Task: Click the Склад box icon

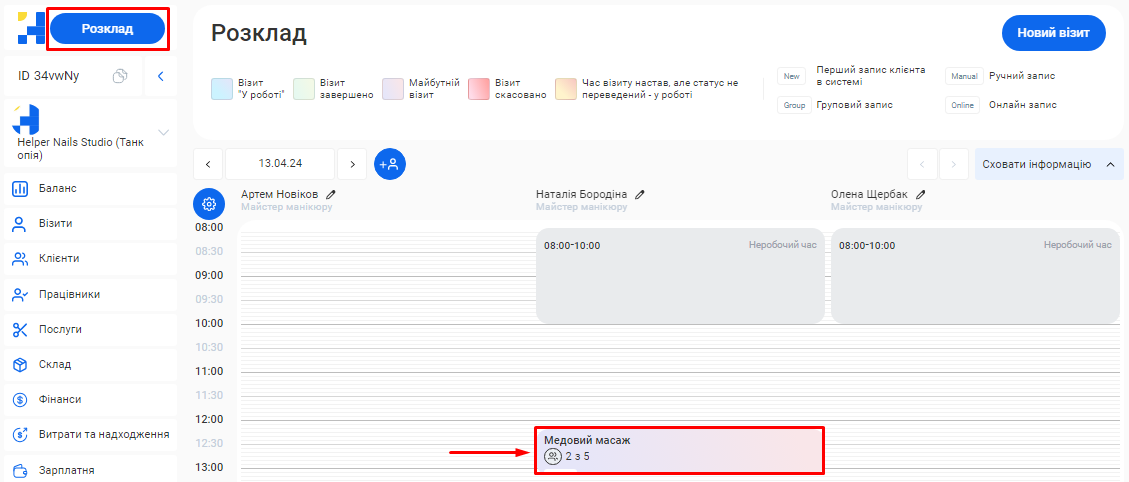Action: tap(19, 365)
